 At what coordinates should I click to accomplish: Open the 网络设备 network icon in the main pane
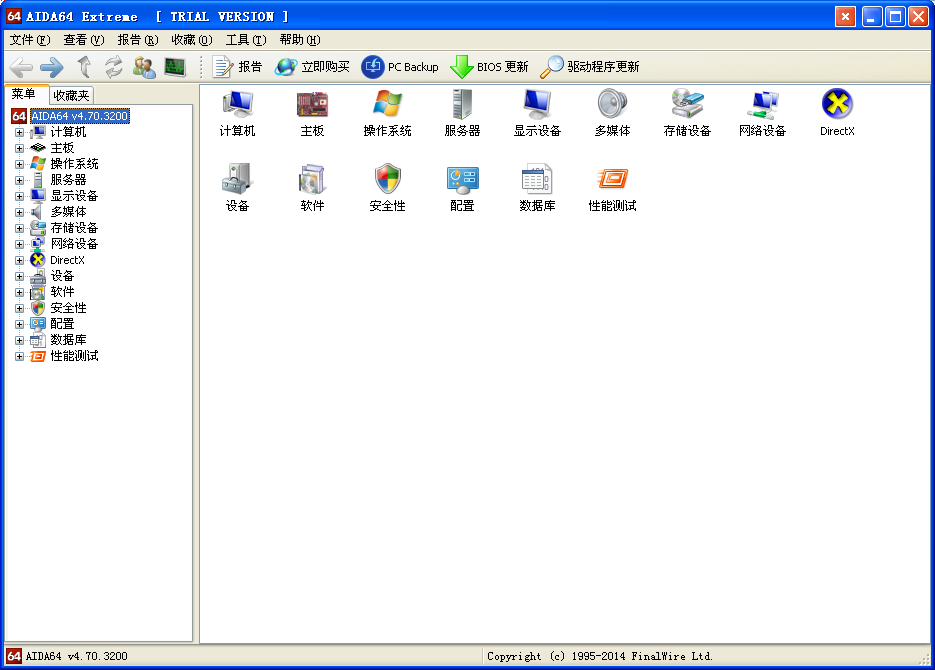tap(762, 113)
